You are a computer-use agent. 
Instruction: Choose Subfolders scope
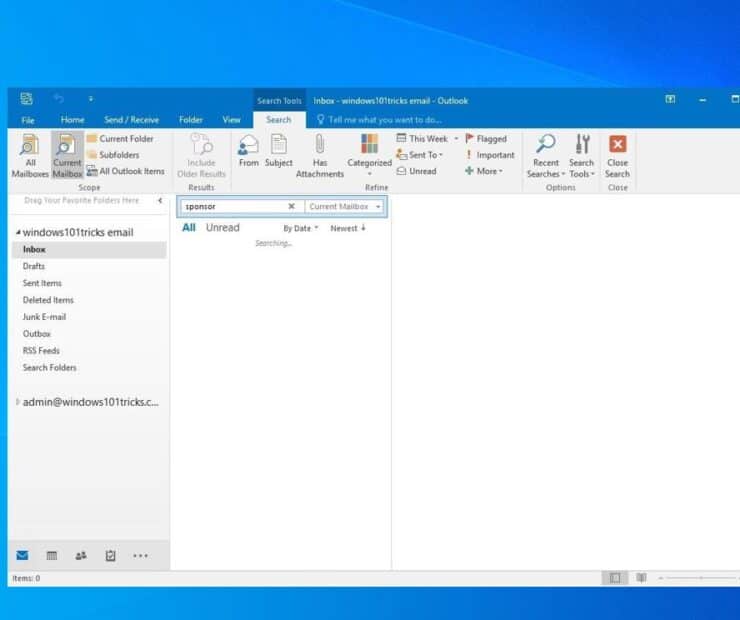[x=113, y=155]
